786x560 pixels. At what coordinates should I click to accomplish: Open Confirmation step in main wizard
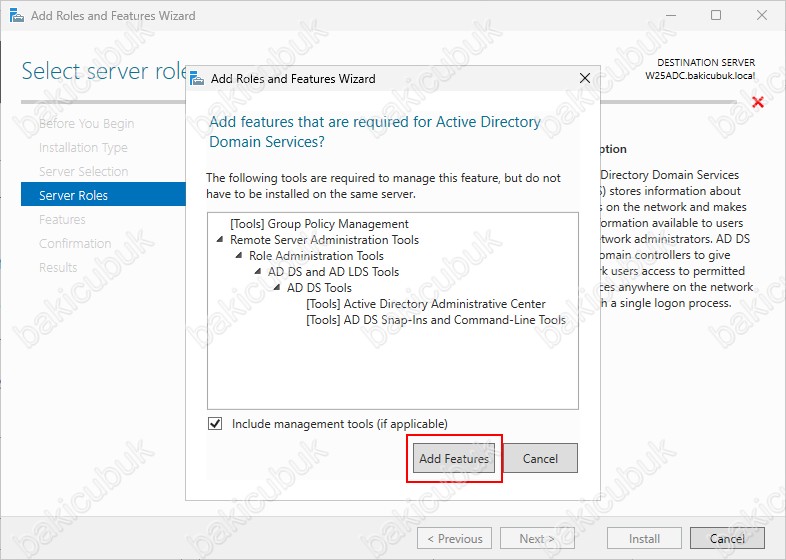75,243
